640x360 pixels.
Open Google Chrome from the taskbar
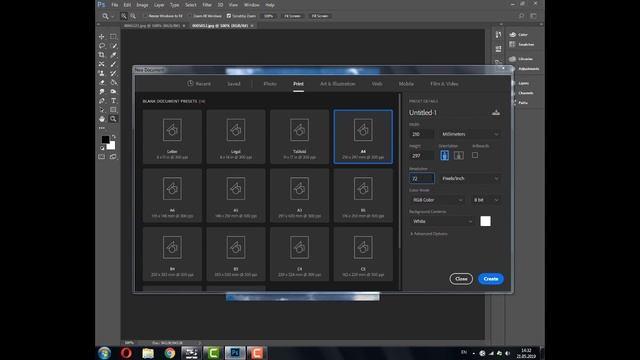coord(170,353)
